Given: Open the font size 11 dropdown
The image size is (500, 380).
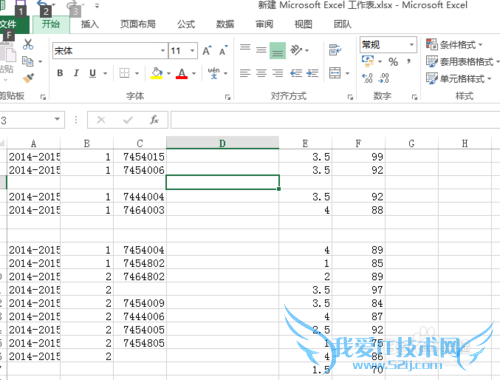Looking at the screenshot, I should point(192,51).
